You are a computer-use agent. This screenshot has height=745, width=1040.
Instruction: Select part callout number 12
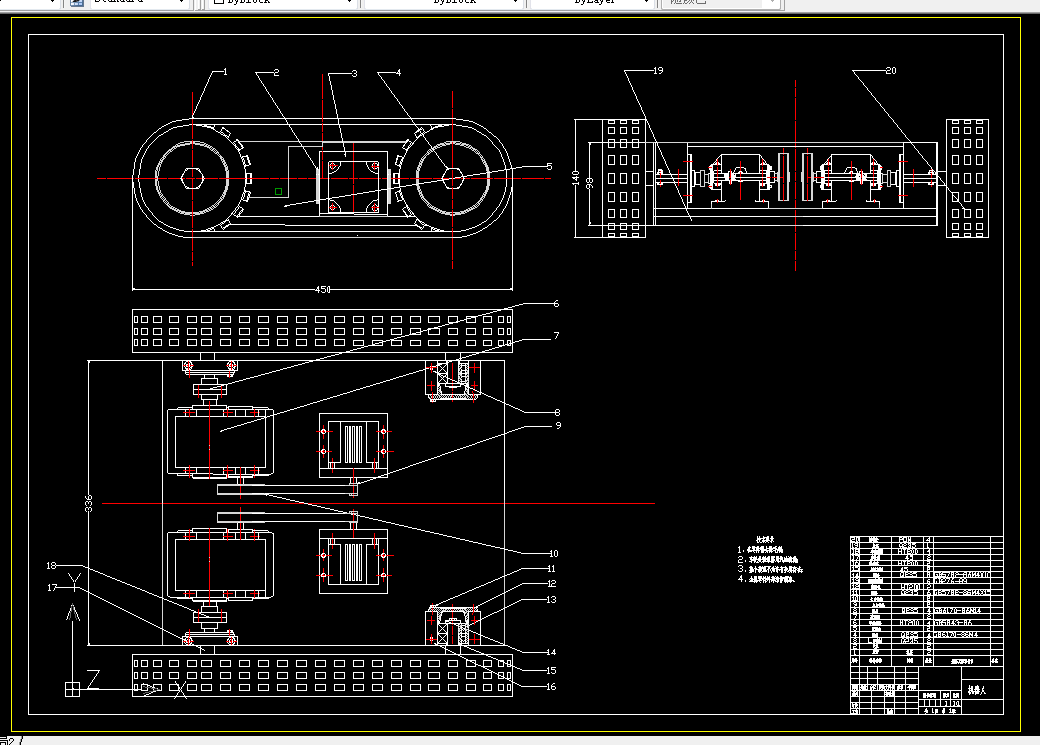click(551, 584)
